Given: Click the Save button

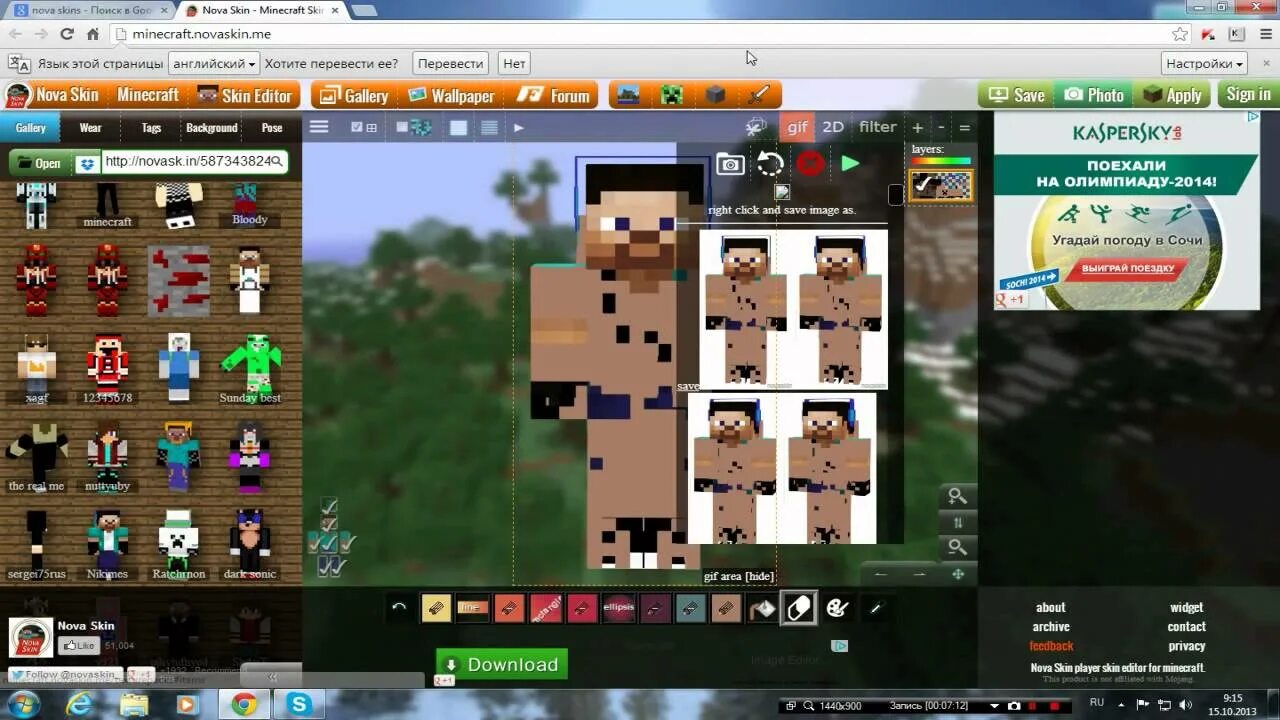Looking at the screenshot, I should (x=1016, y=95).
